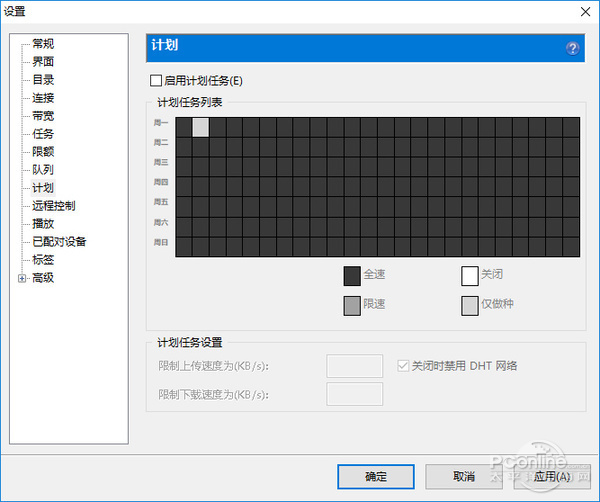600x502 pixels.
Task: Open the 已配对设备 settings page
Action: tap(59, 242)
